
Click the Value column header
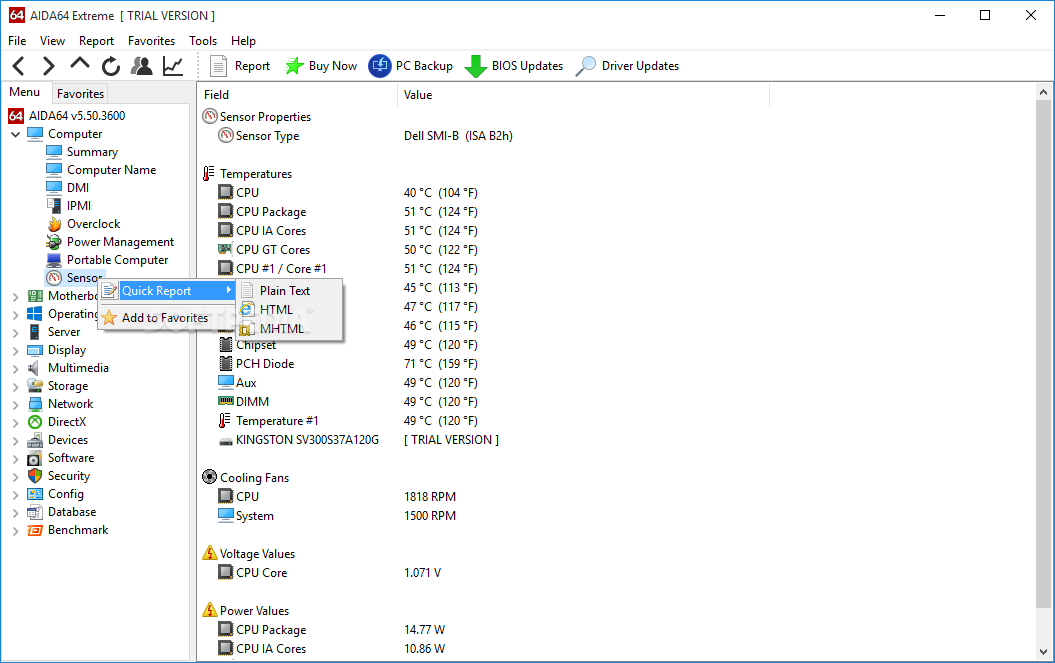pos(583,95)
